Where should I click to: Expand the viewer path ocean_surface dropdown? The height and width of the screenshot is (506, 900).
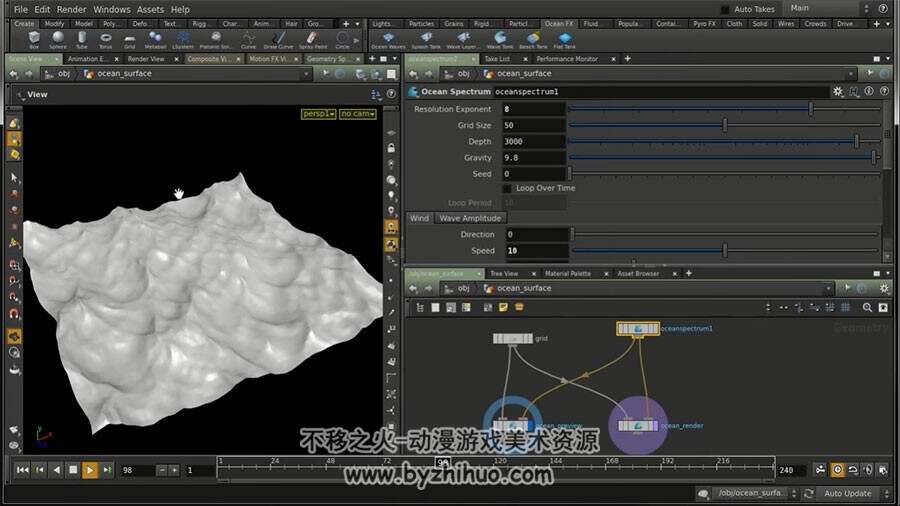(x=306, y=74)
